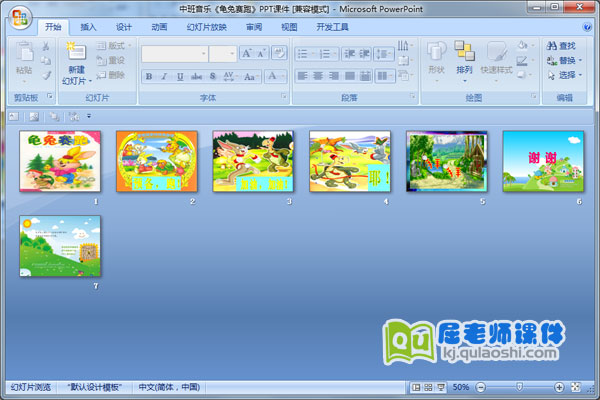This screenshot has height=400, width=600.
Task: Open the 开发工具 tab
Action: [x=332, y=27]
